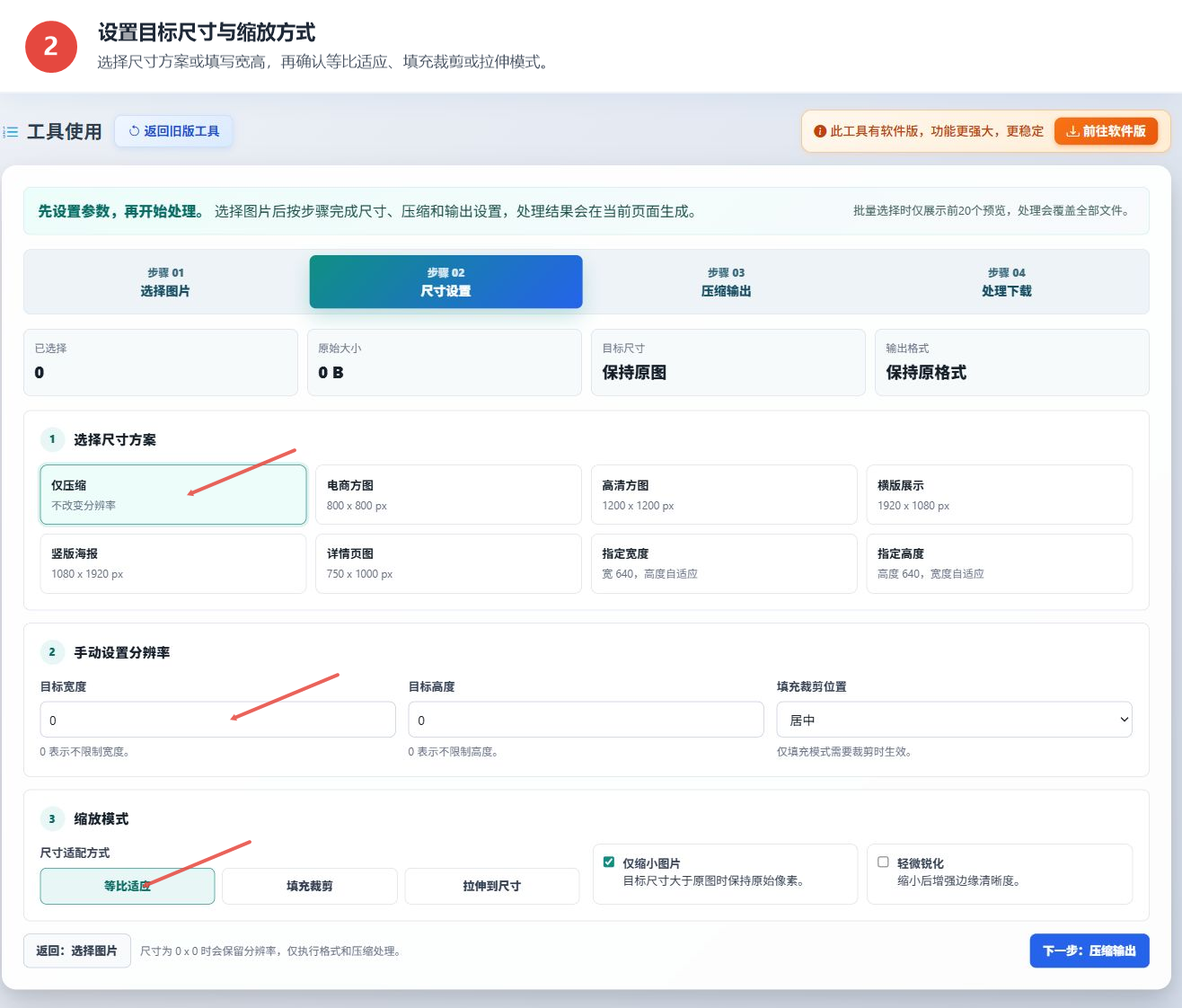Screen dimensions: 1182x1008
Task: Click the 目标高度 input field
Action: point(586,720)
